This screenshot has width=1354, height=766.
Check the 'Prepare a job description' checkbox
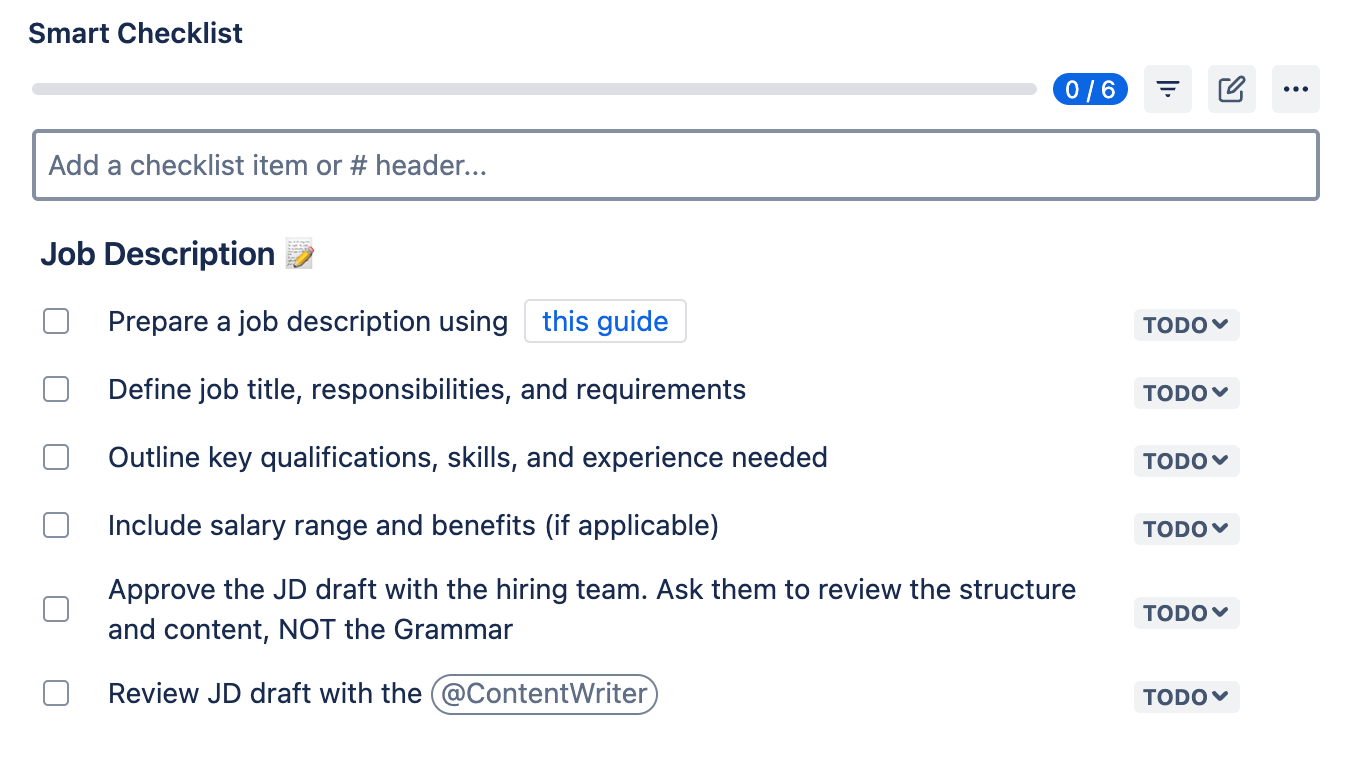(56, 321)
